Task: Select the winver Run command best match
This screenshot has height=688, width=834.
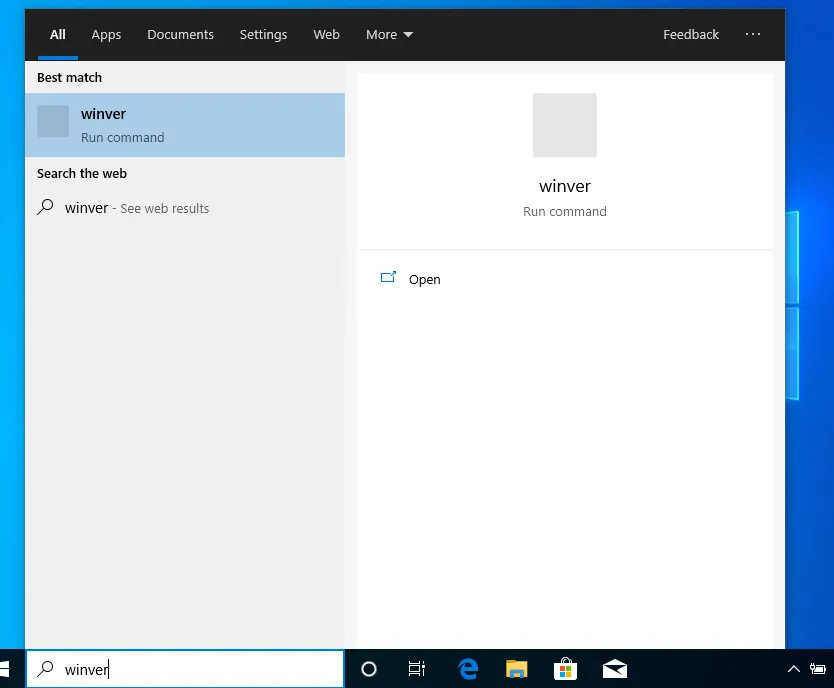Action: coord(185,125)
